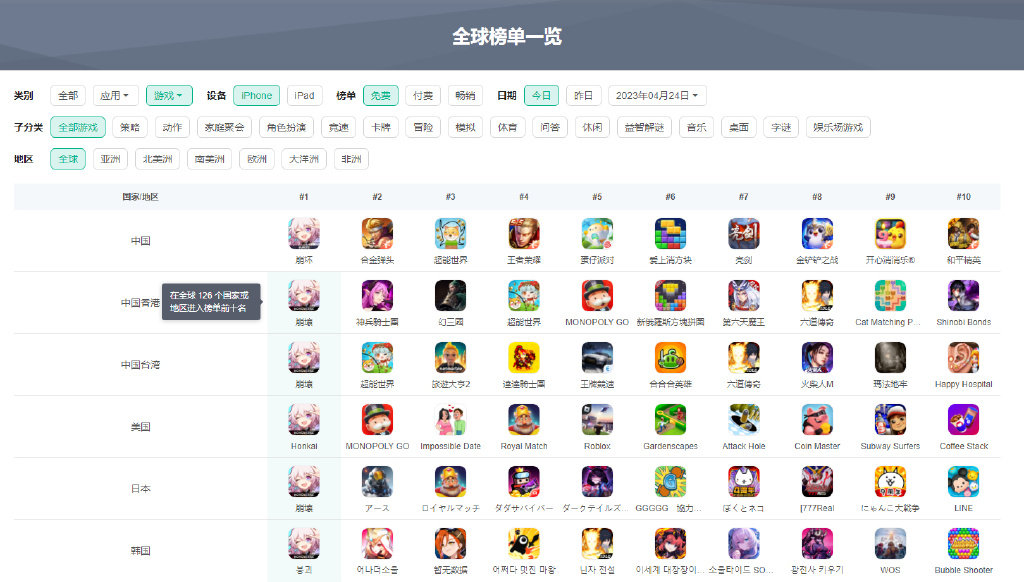
Task: Filter region by 亚洲
Action: tap(110, 159)
